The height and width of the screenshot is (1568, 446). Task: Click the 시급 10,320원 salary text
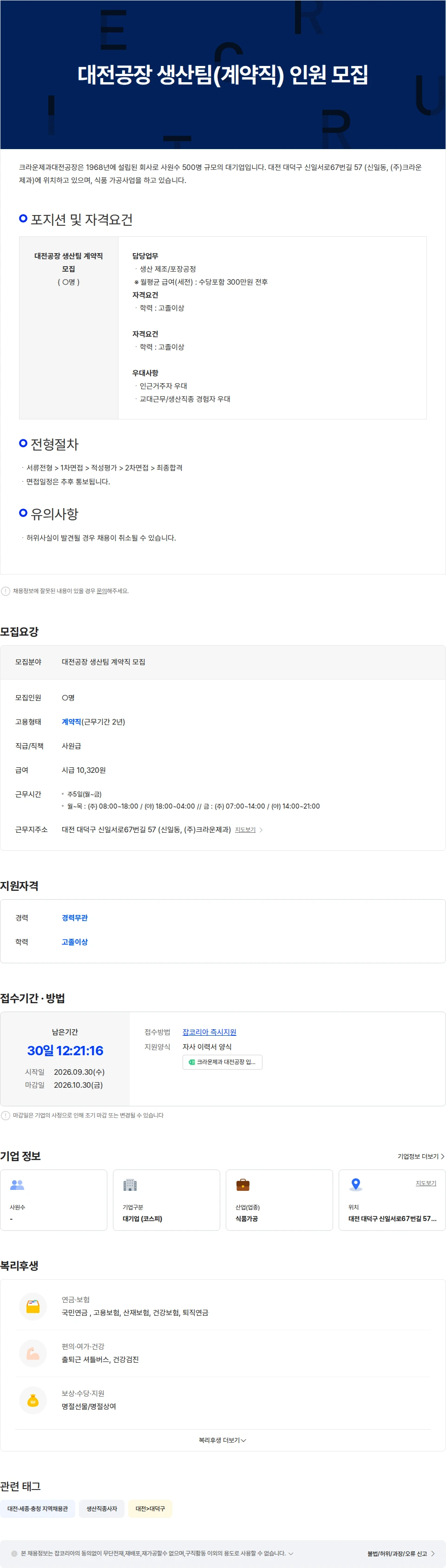point(84,770)
